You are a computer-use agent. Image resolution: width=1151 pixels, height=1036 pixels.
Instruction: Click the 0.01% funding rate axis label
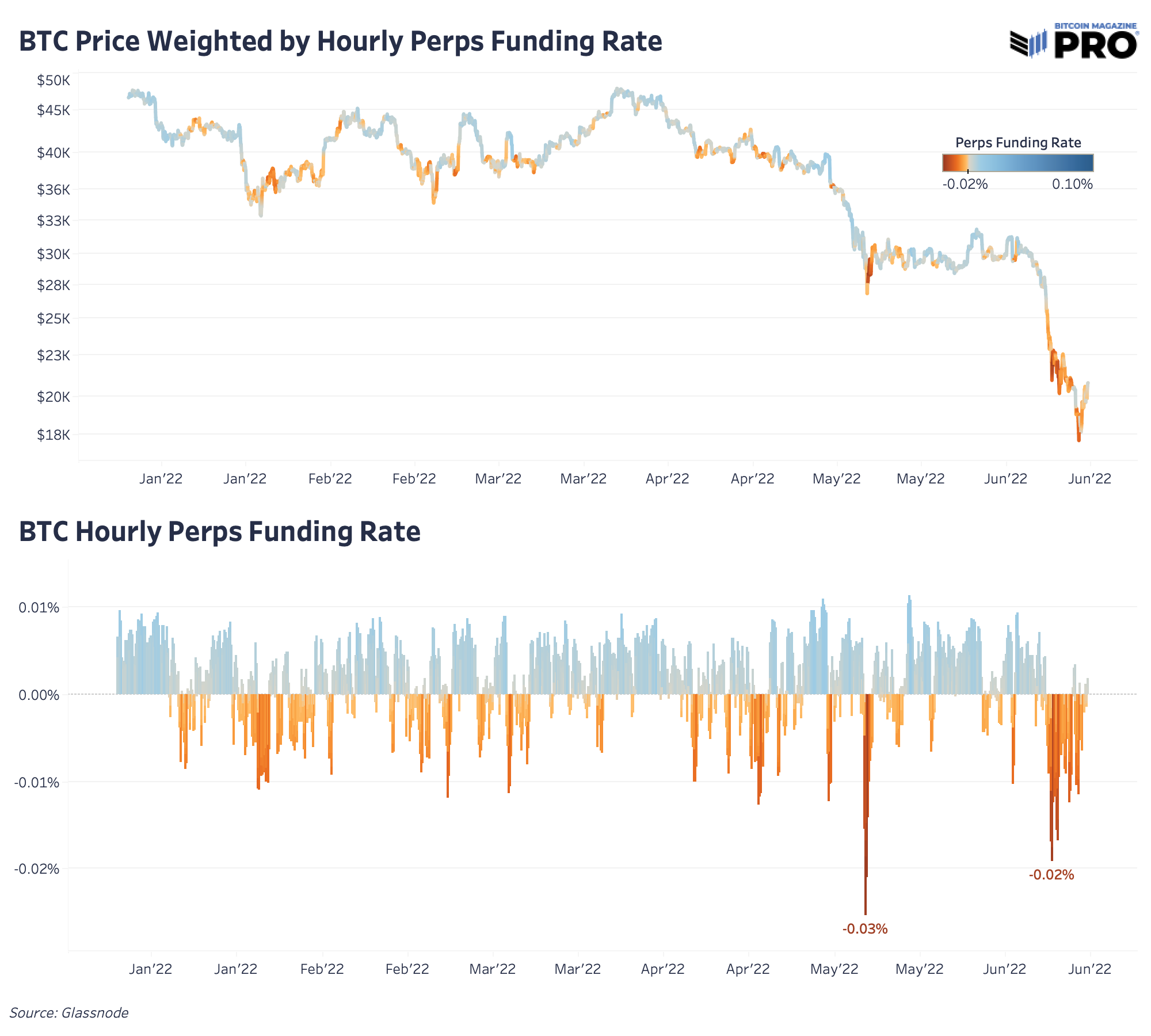coord(39,608)
